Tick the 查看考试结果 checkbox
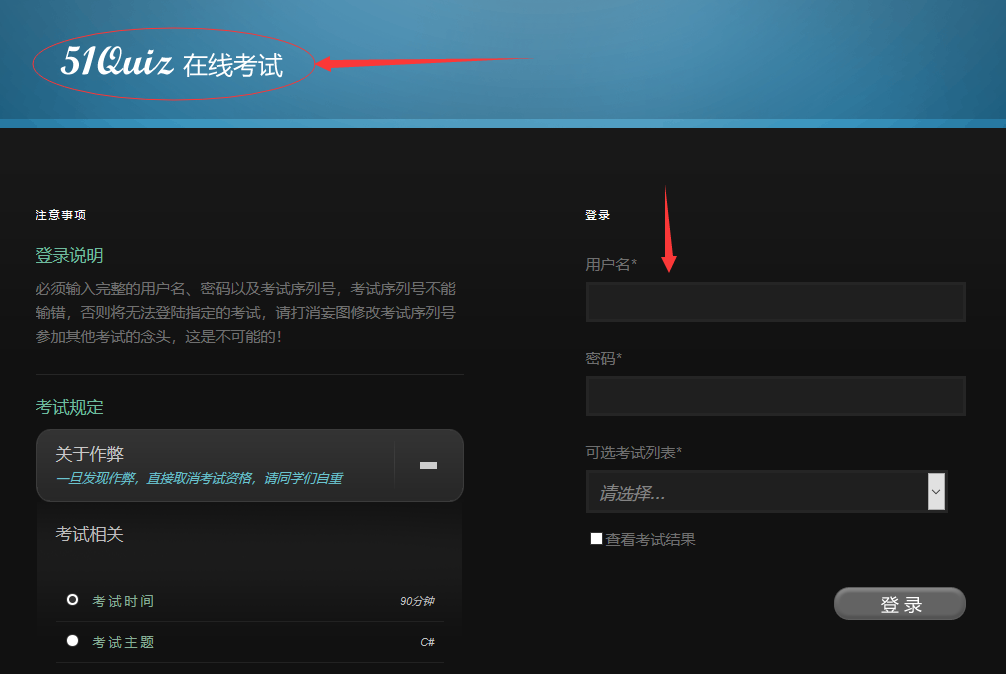Image resolution: width=1006 pixels, height=674 pixels. (596, 539)
